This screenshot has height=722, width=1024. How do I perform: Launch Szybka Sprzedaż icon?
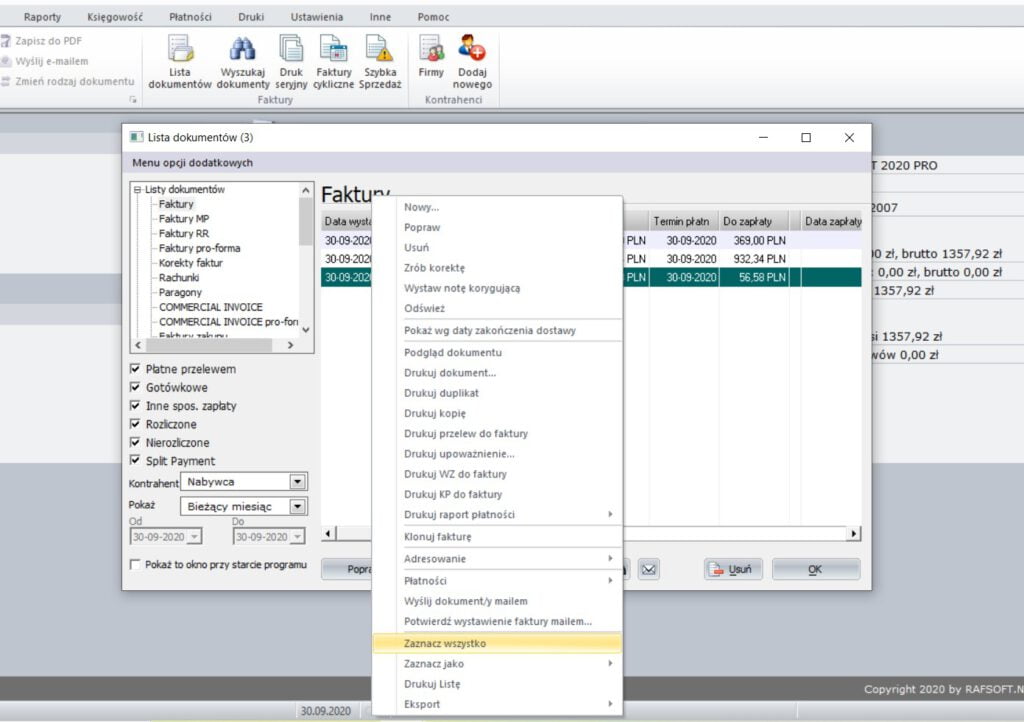pos(379,60)
